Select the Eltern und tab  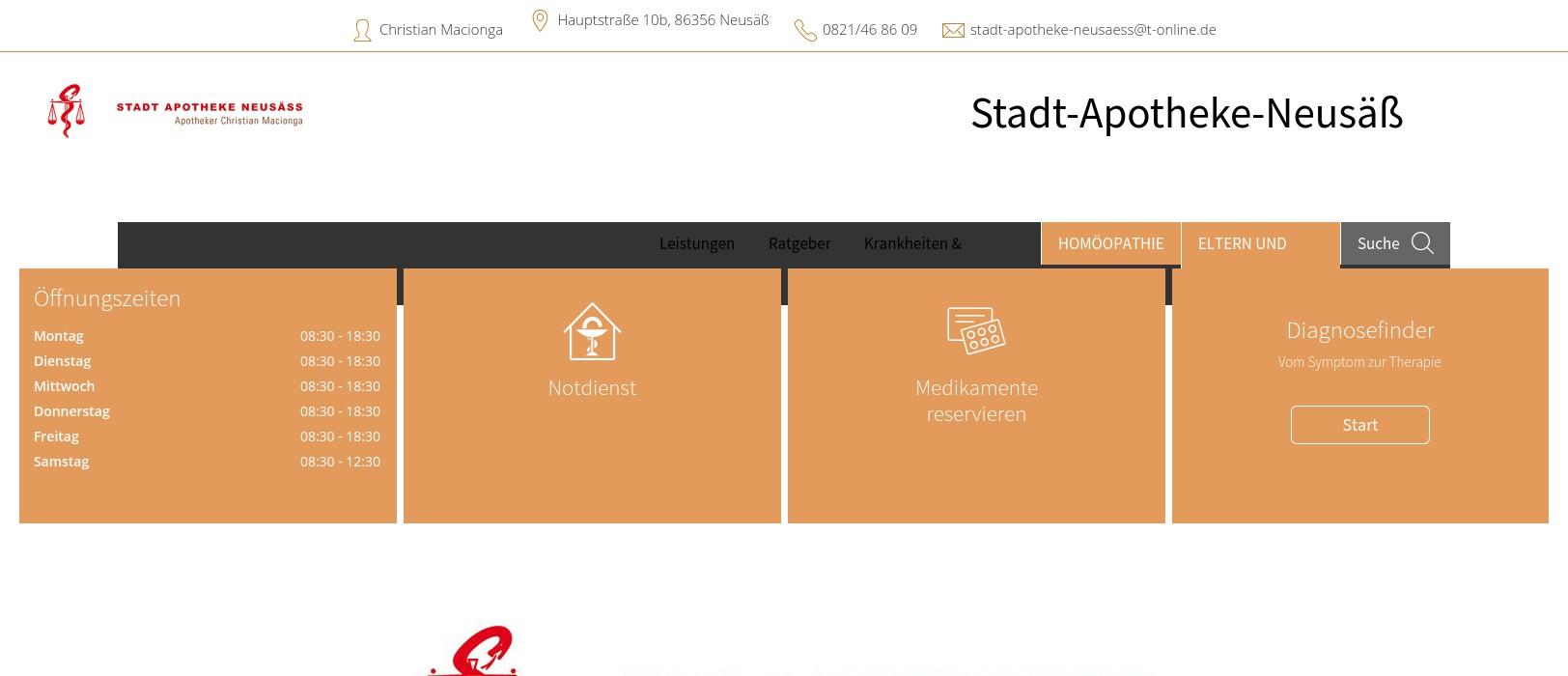[x=1242, y=244]
